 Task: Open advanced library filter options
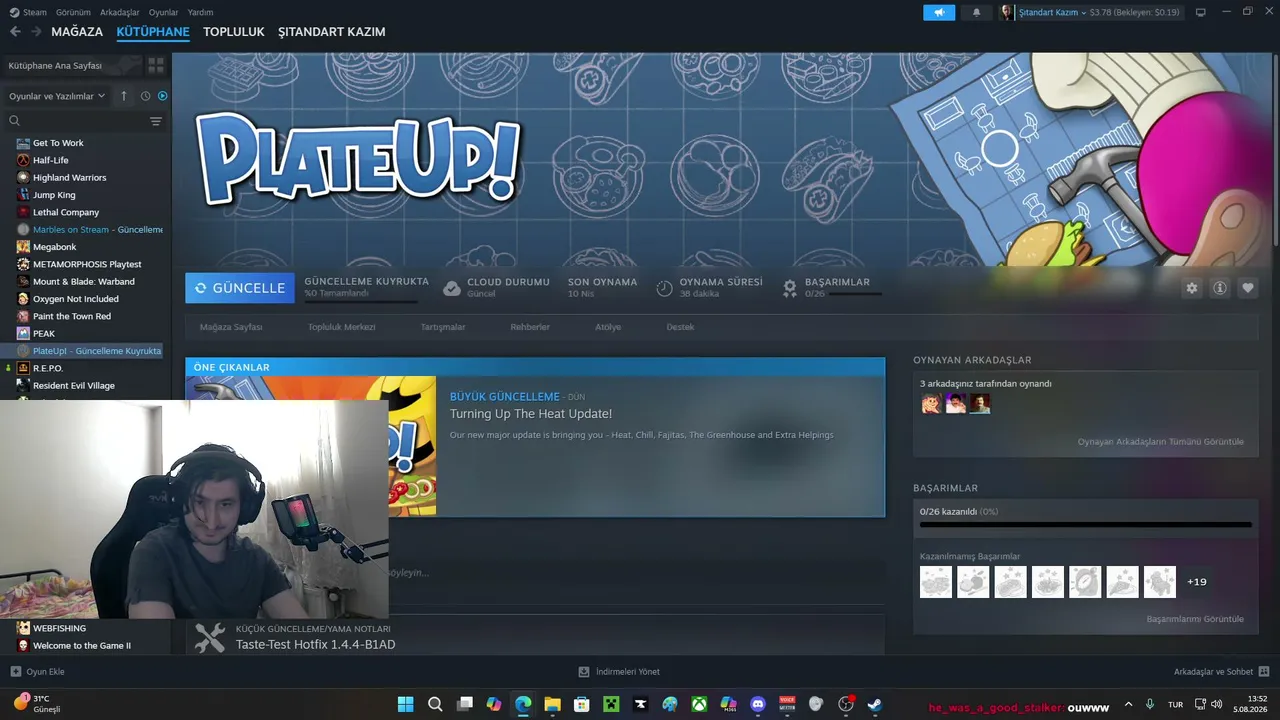click(x=156, y=121)
